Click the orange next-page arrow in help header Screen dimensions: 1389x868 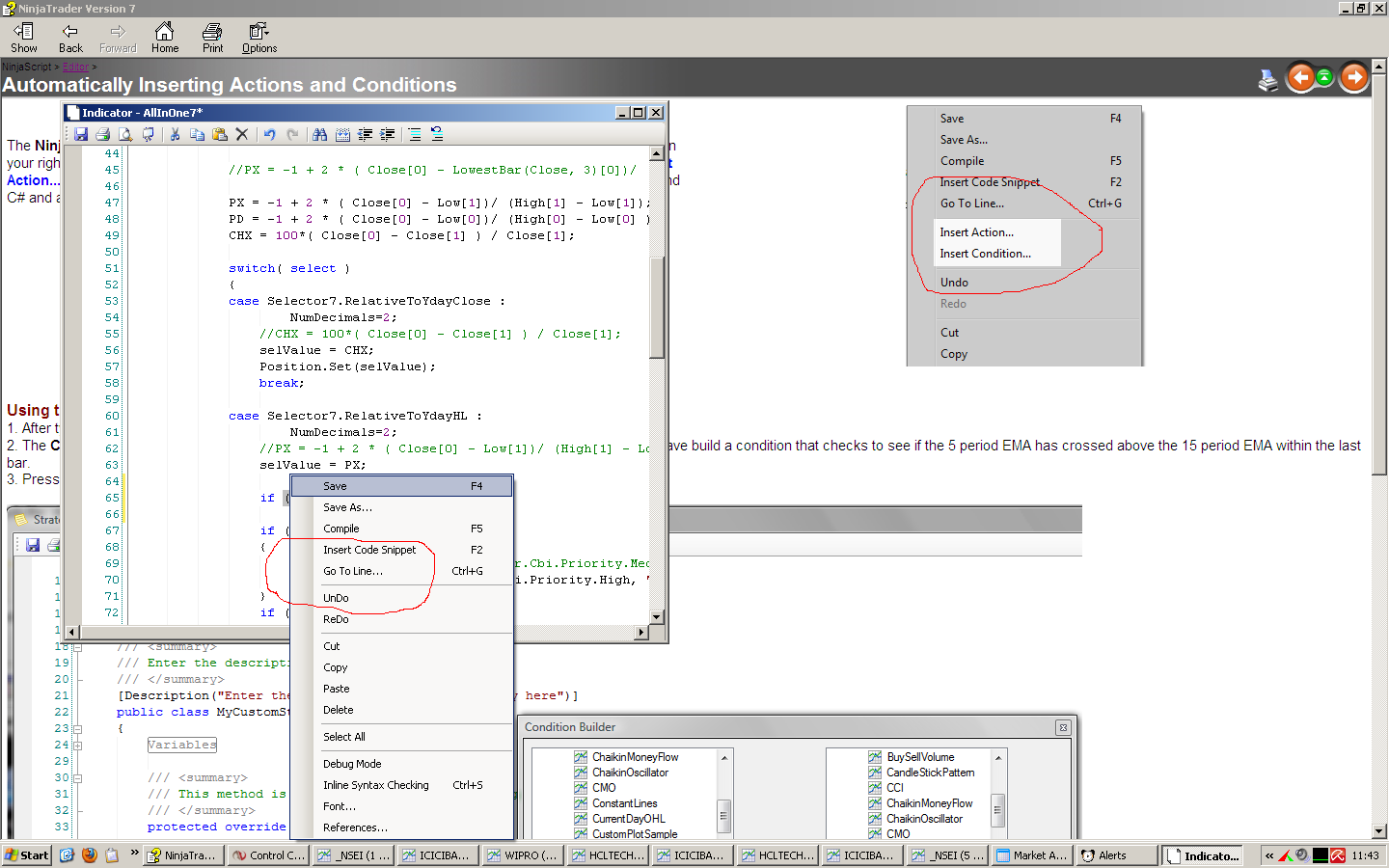1354,77
